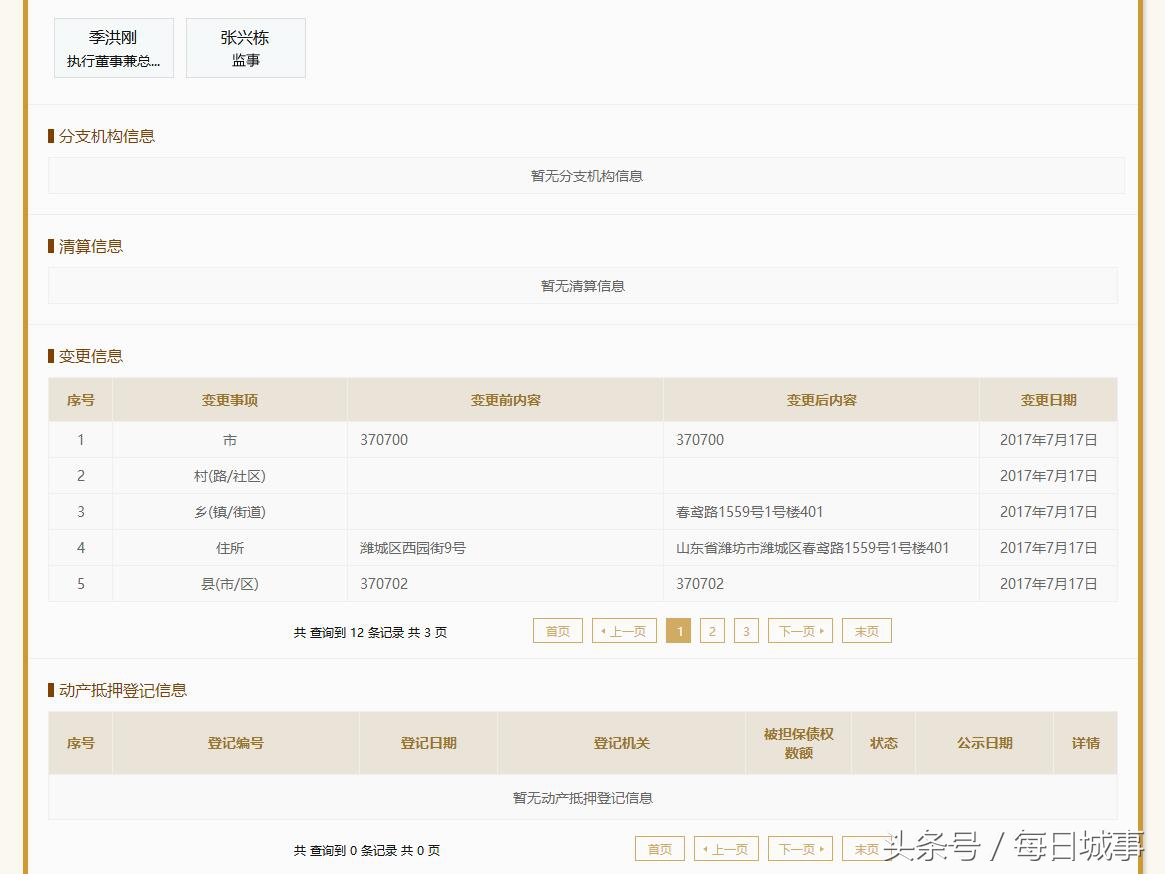Sort by the 变更日期 column header
This screenshot has height=874, width=1165.
point(1047,399)
